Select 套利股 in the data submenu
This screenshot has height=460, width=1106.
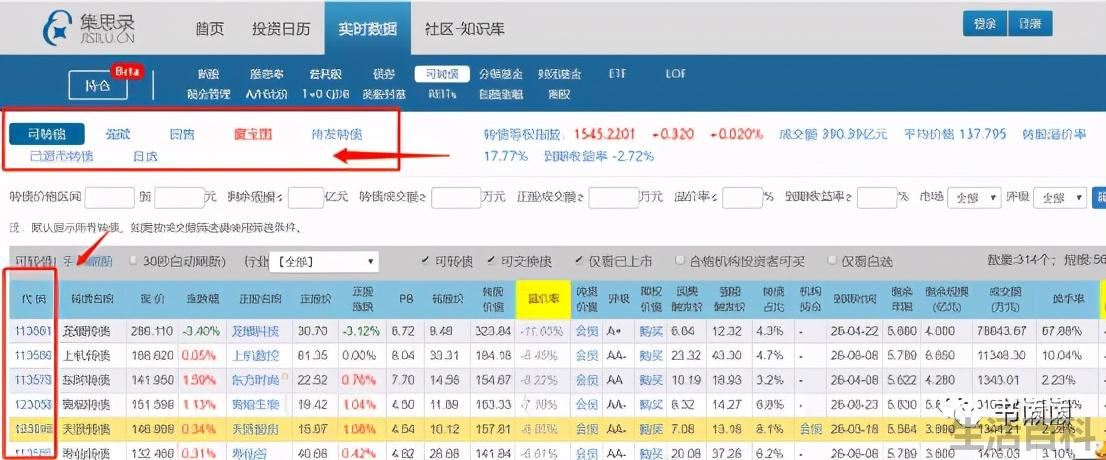coord(325,73)
